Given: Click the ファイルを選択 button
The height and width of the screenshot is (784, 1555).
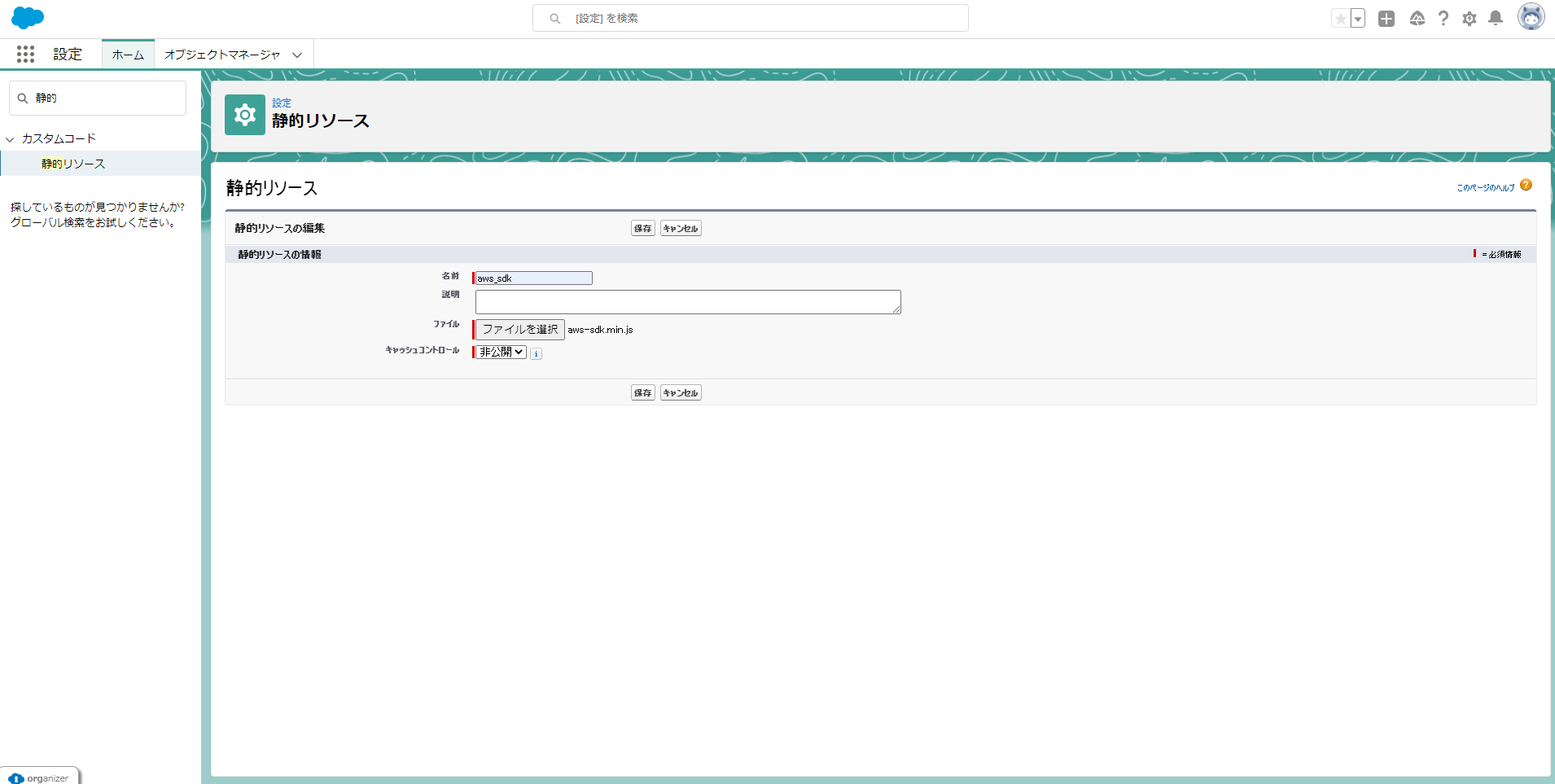Looking at the screenshot, I should (x=520, y=329).
